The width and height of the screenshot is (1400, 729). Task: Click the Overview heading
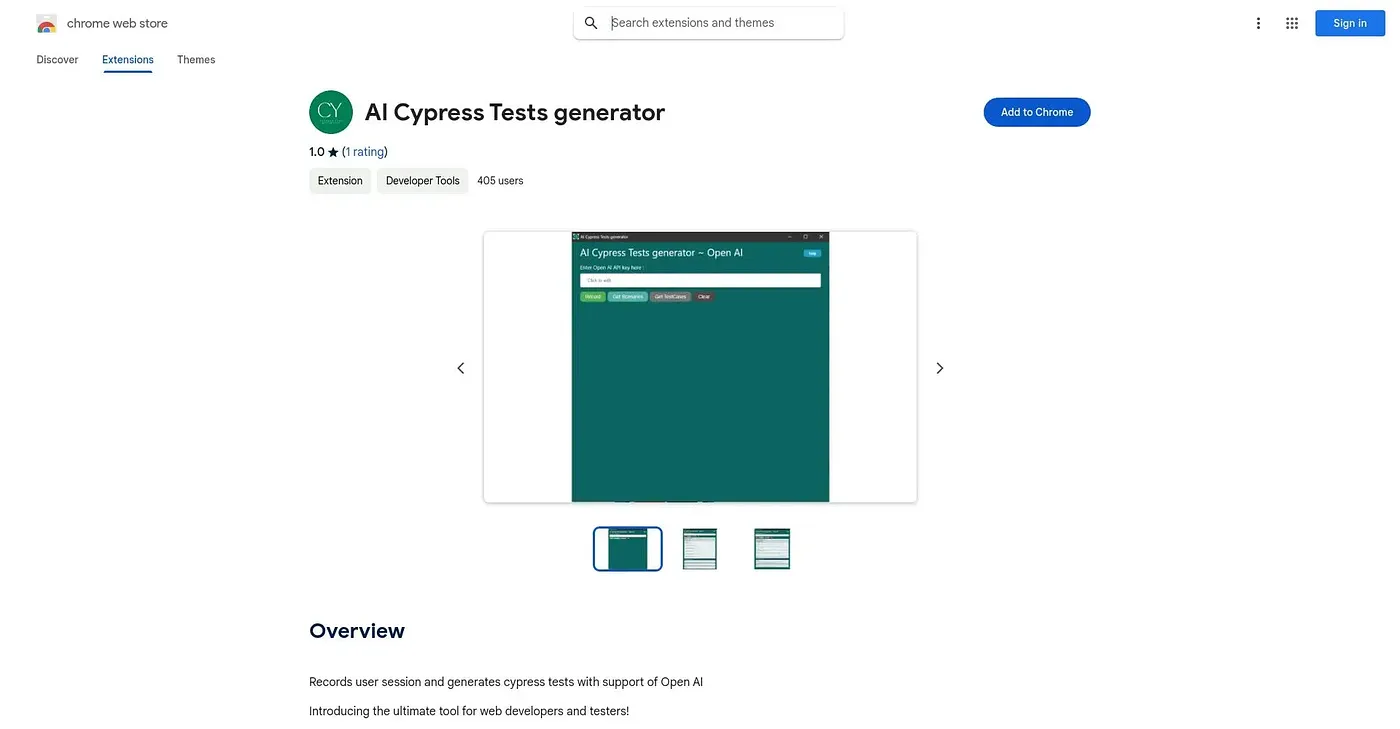[357, 631]
